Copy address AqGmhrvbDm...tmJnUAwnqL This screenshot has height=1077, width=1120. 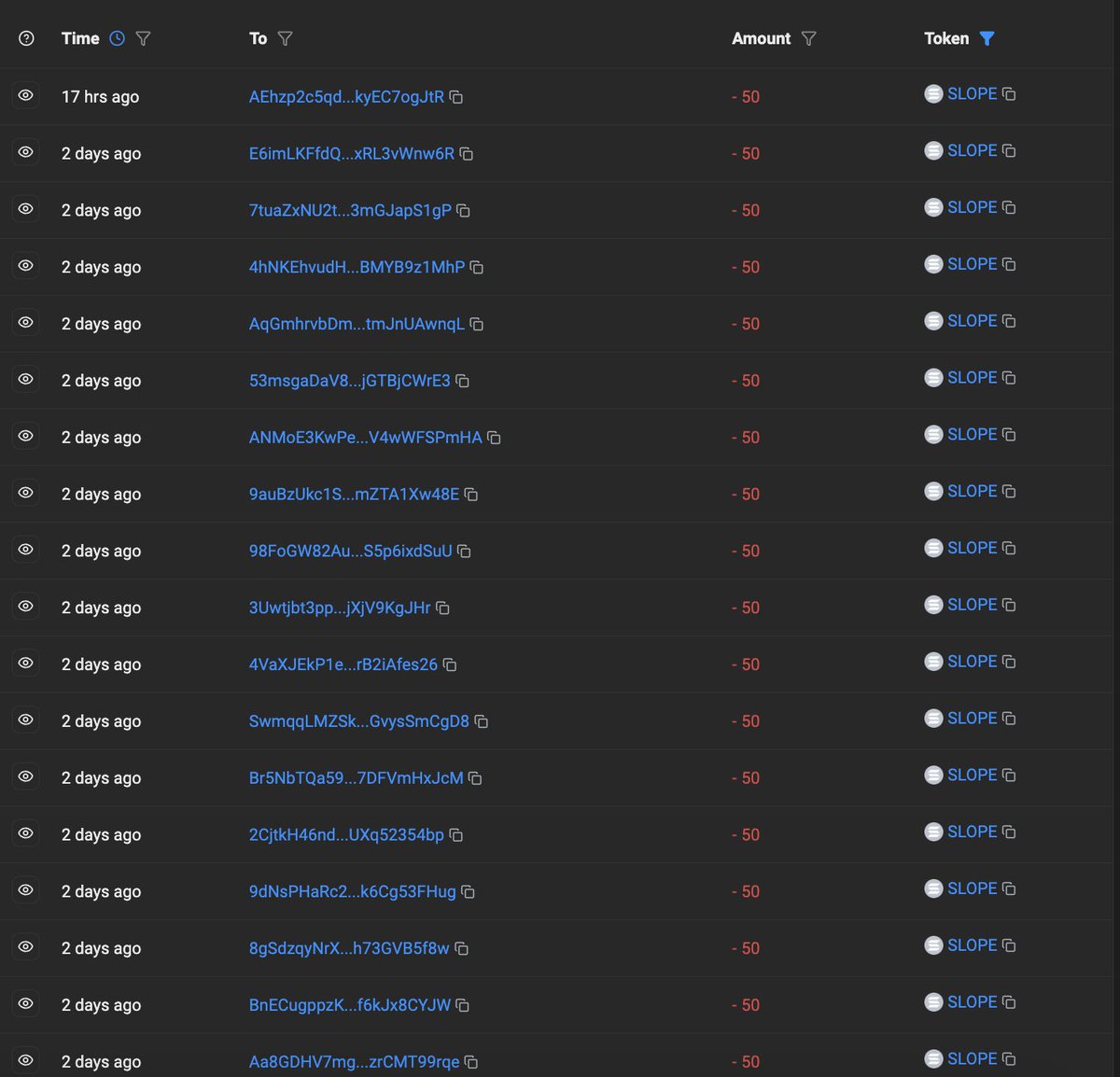pos(477,325)
